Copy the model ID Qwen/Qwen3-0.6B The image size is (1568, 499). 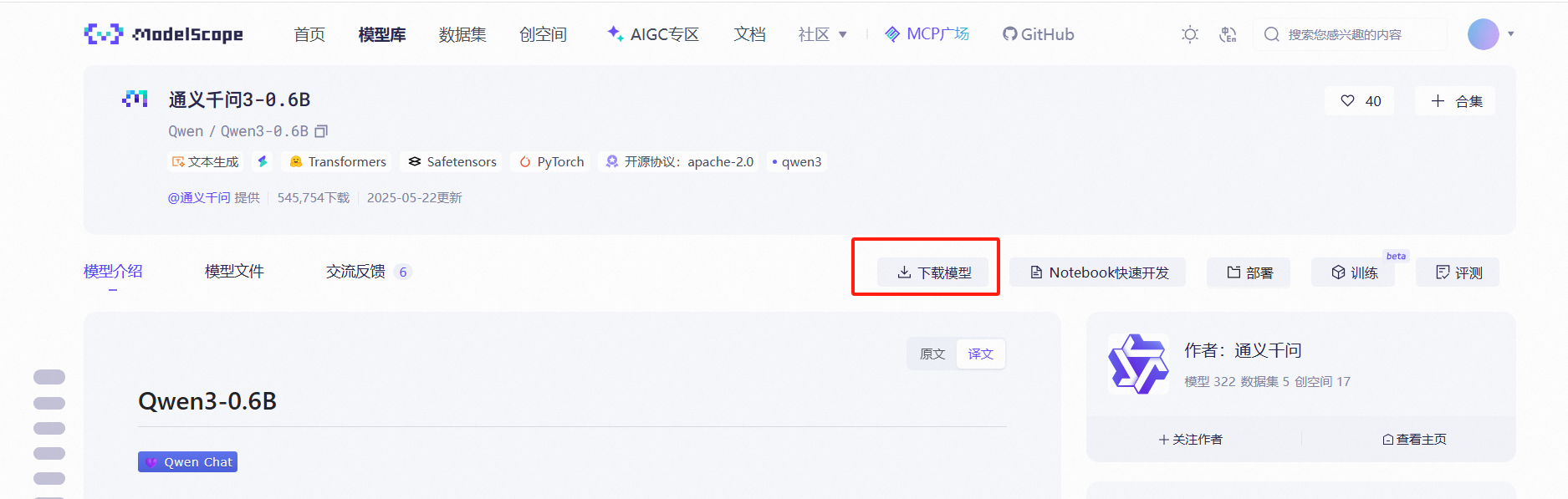coord(321,131)
